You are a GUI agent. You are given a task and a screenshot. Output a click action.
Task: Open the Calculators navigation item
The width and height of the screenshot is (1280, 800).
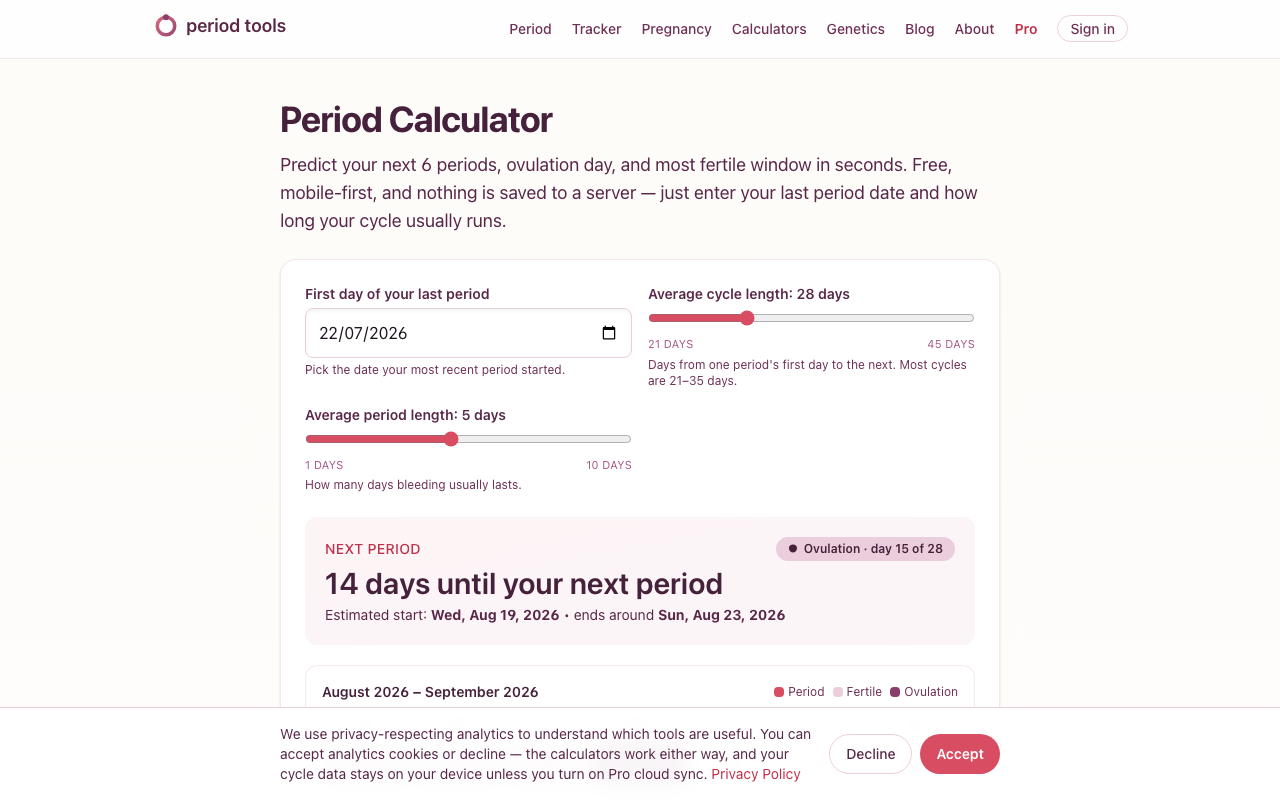pyautogui.click(x=769, y=29)
